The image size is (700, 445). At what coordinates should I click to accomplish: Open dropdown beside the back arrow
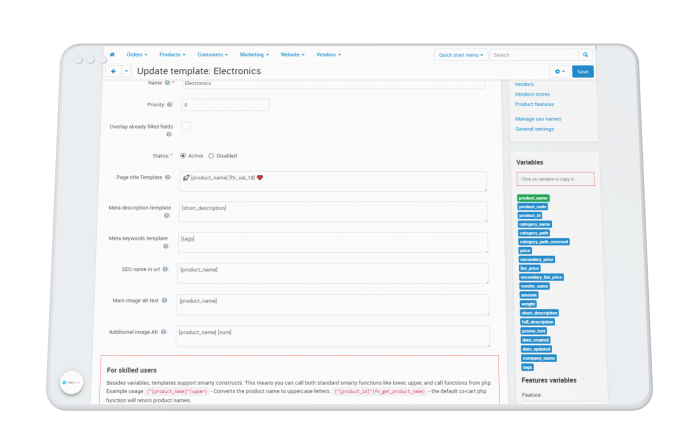(126, 71)
